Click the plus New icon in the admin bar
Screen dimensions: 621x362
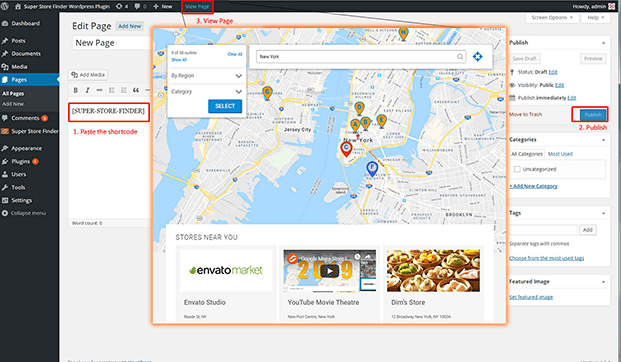click(x=156, y=6)
